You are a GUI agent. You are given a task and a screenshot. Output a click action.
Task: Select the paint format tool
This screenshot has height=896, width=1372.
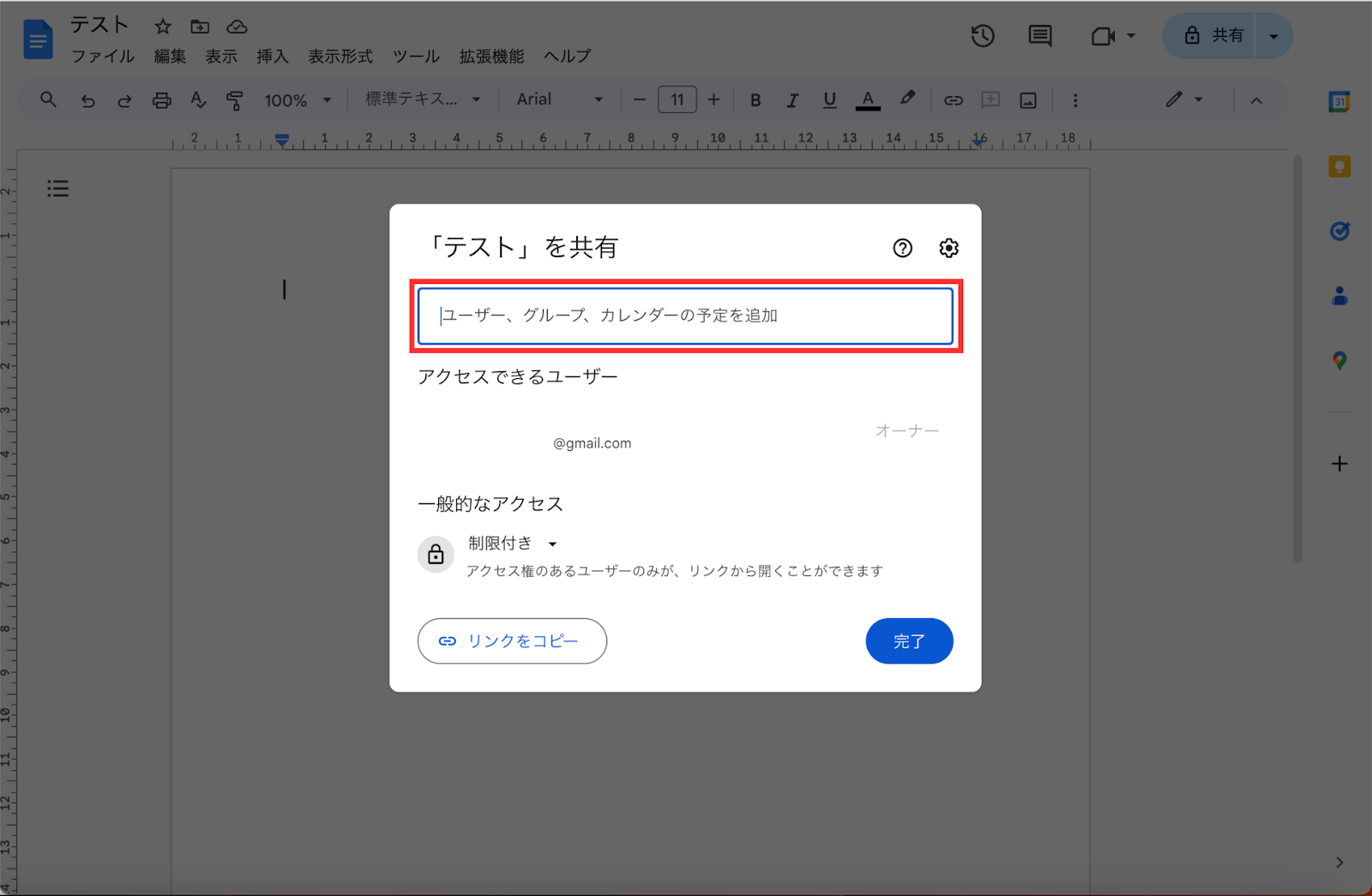point(234,100)
